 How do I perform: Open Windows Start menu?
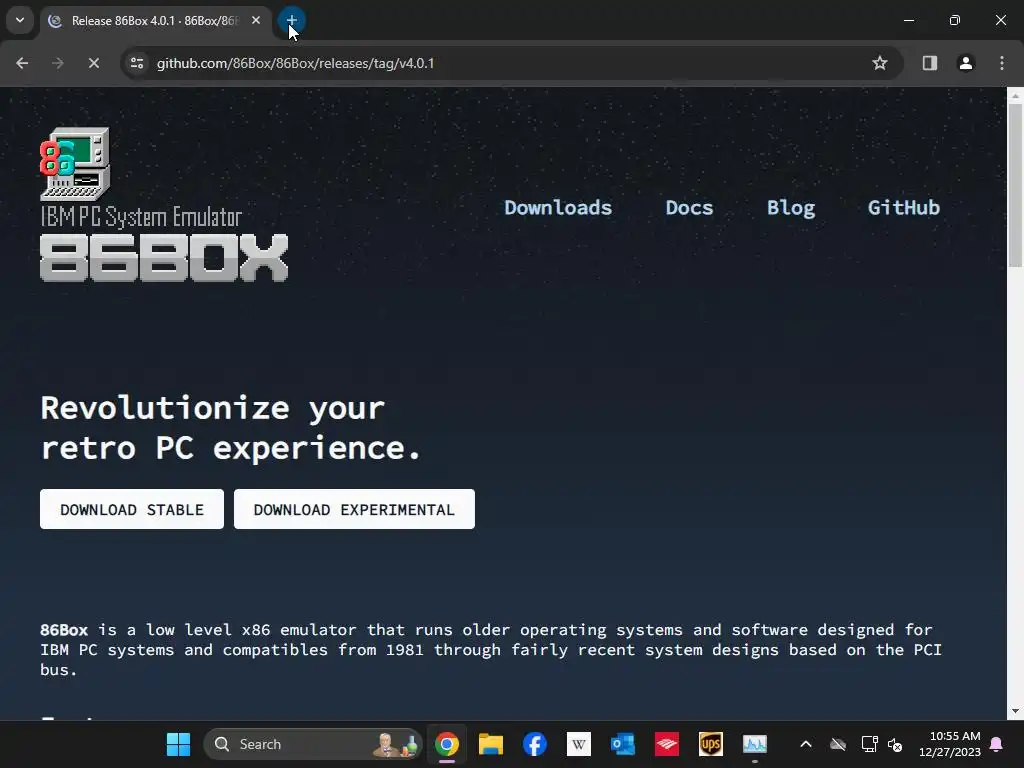(178, 744)
